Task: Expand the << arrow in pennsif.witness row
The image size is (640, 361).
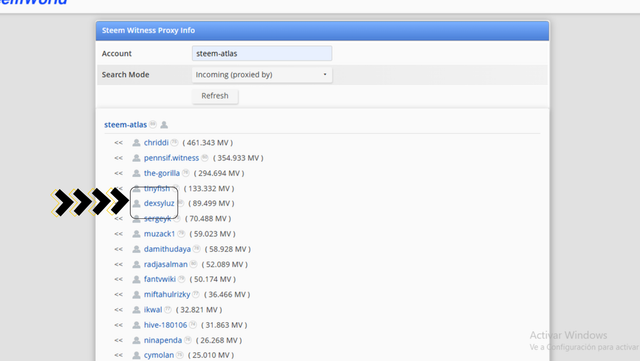Action: [x=118, y=158]
